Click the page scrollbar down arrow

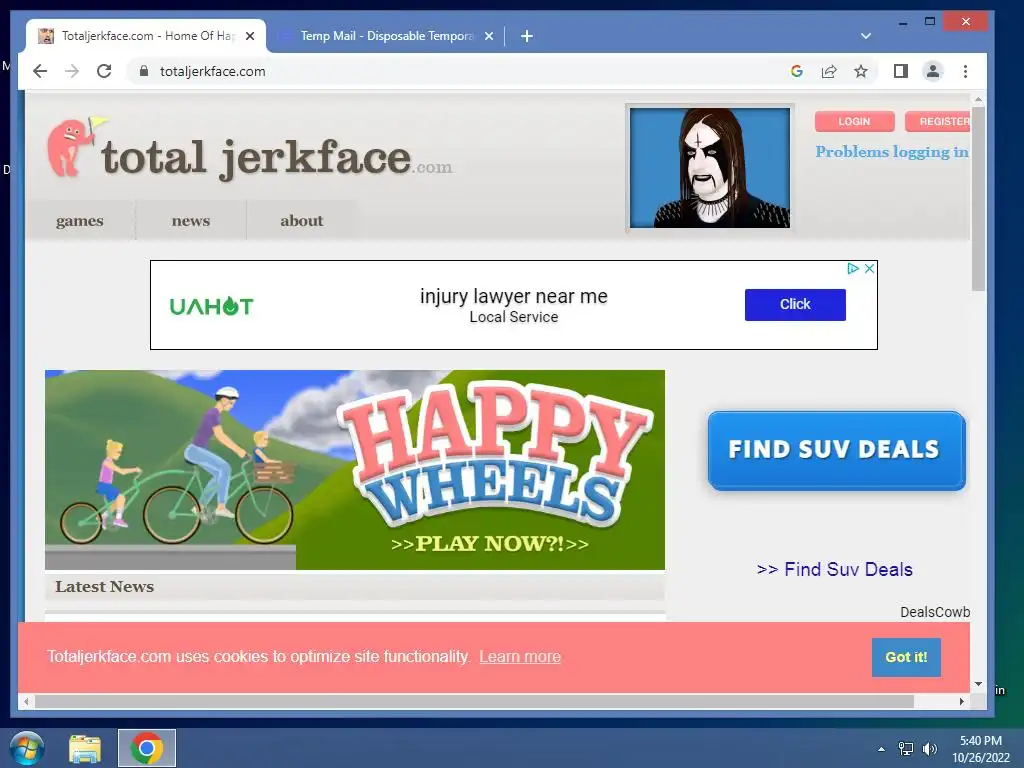pos(978,684)
